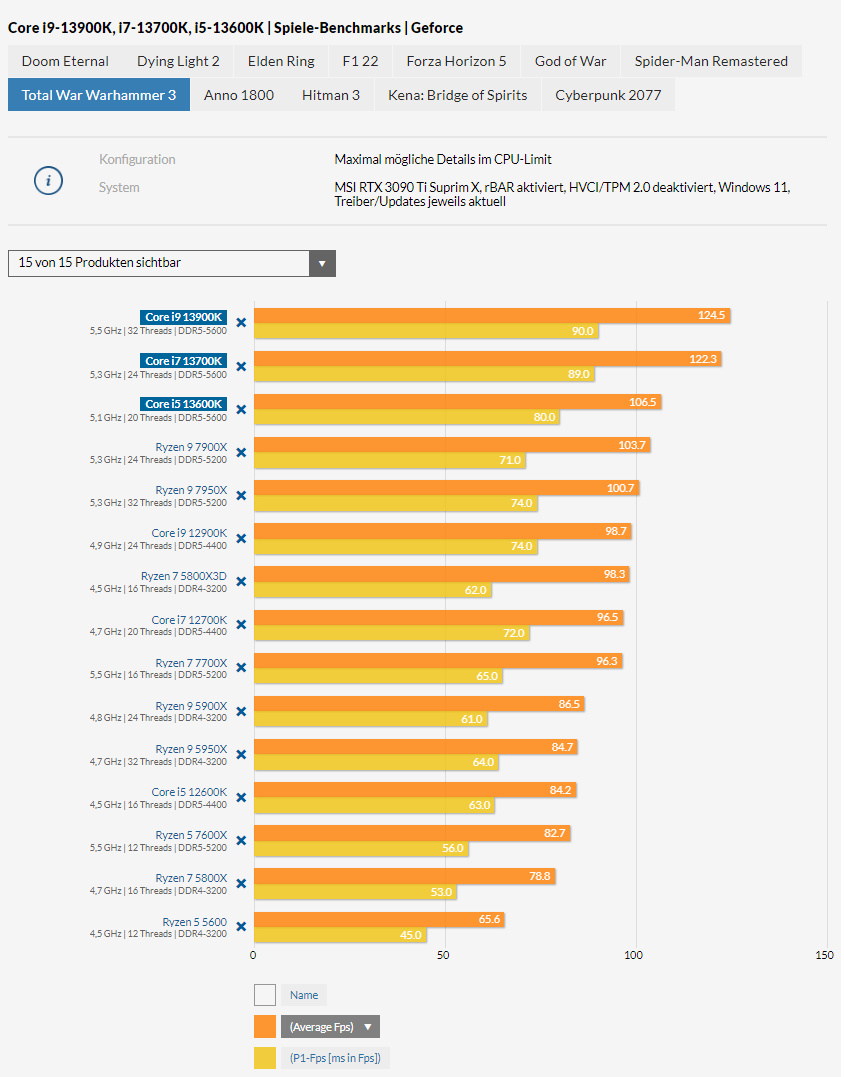Click the orange Average Fps swatch
The height and width of the screenshot is (1077, 844).
[265, 1027]
